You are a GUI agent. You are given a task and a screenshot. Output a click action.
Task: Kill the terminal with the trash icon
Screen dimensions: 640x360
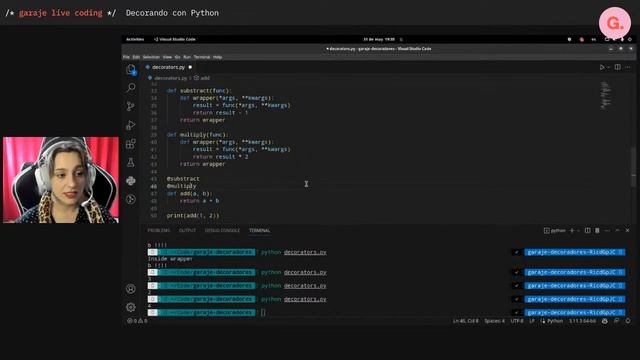[x=597, y=231]
